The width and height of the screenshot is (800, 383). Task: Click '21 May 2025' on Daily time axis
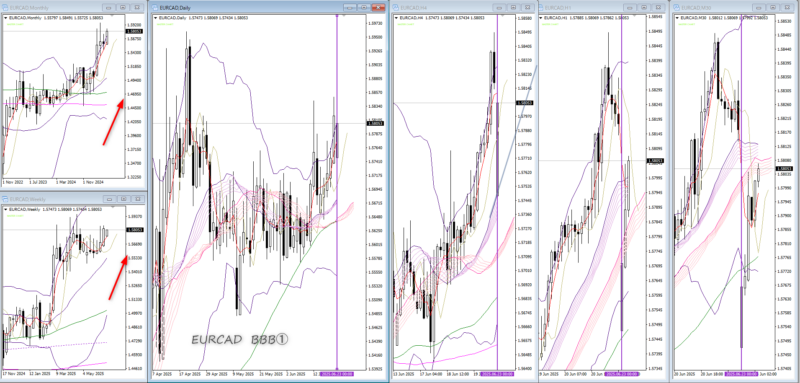(x=270, y=374)
